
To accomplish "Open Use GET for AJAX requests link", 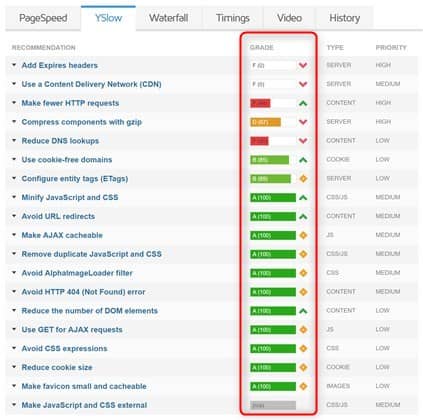I will pyautogui.click(x=72, y=330).
